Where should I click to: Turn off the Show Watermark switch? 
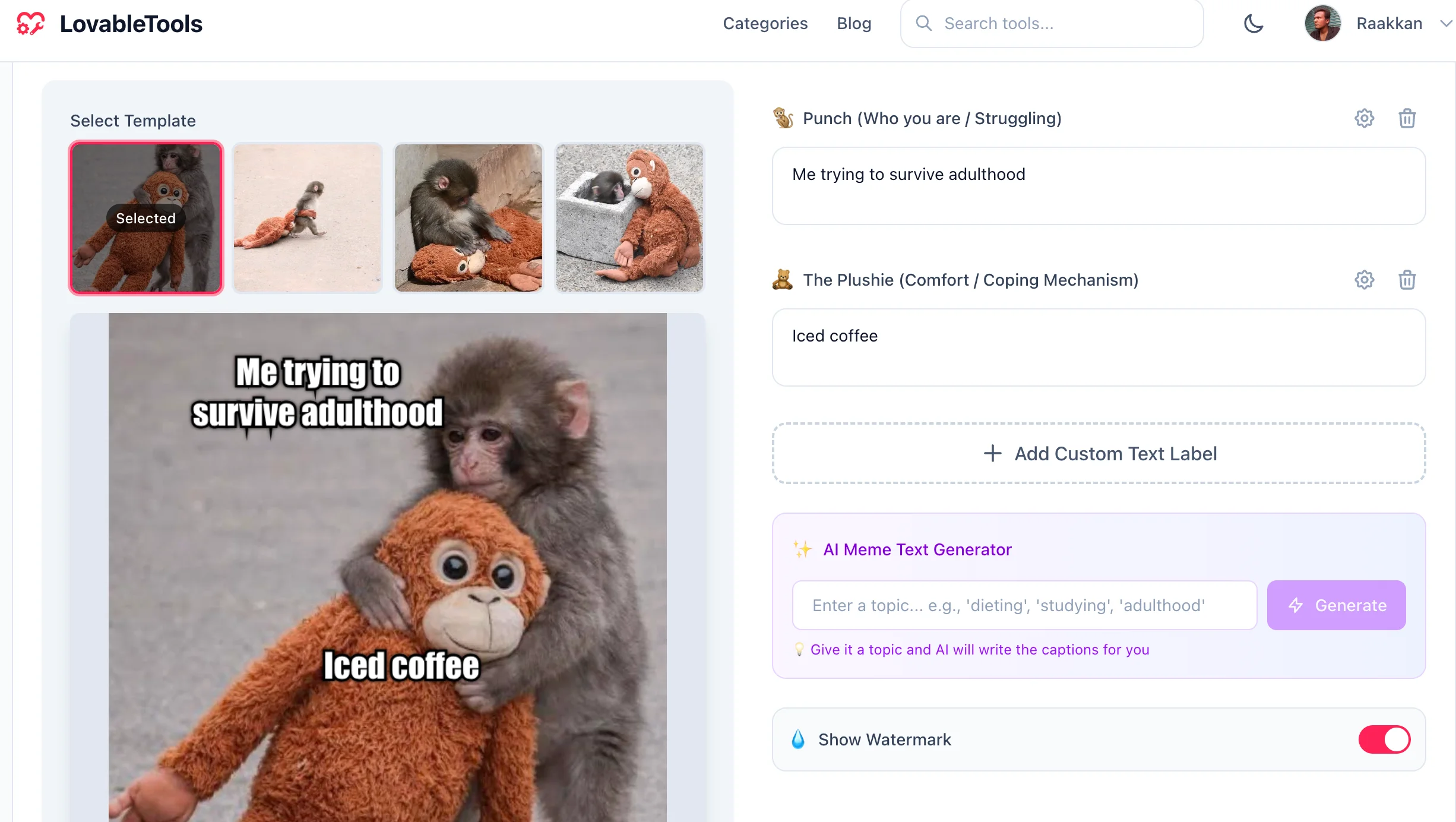[x=1384, y=739]
